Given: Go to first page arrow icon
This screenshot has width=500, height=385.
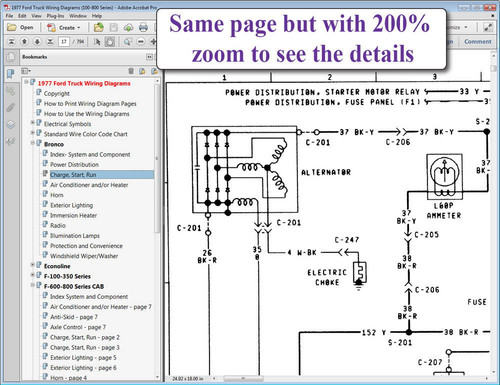Looking at the screenshot, I should click(x=11, y=42).
